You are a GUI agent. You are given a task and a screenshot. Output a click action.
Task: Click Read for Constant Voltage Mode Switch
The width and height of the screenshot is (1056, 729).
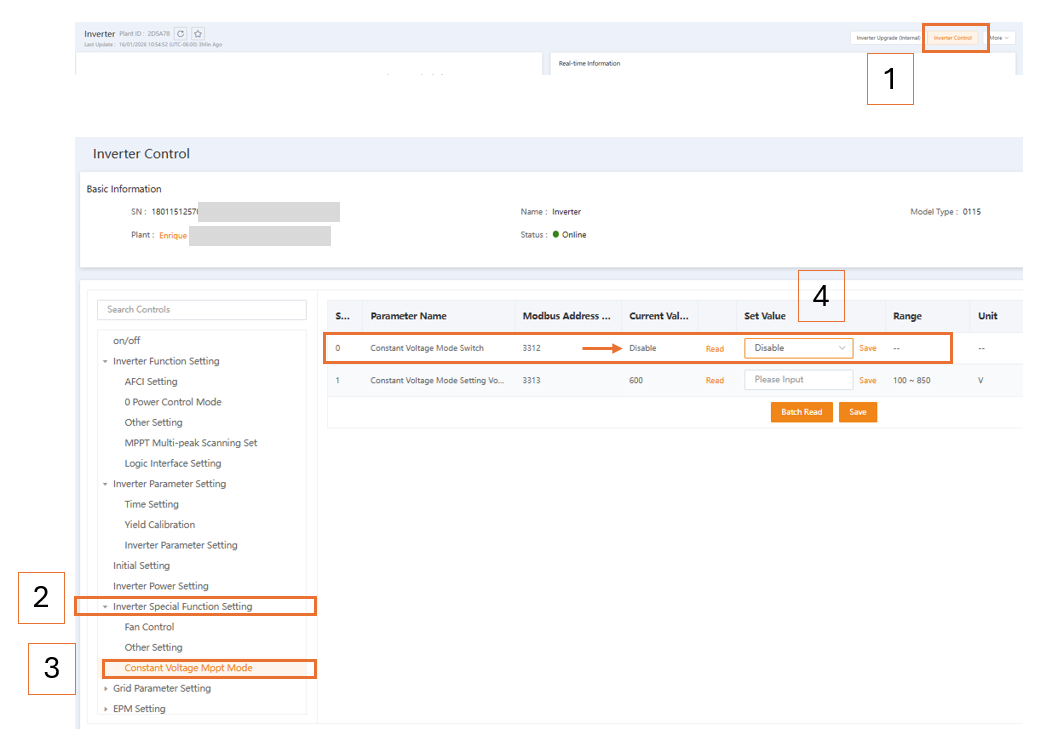point(715,349)
